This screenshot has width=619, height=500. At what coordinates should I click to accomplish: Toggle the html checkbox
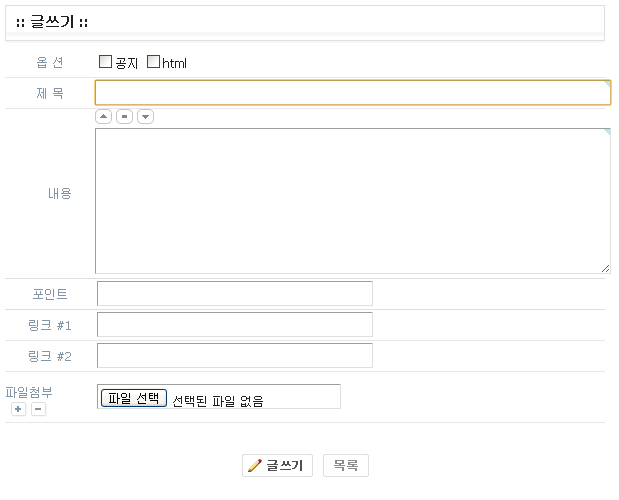click(153, 62)
